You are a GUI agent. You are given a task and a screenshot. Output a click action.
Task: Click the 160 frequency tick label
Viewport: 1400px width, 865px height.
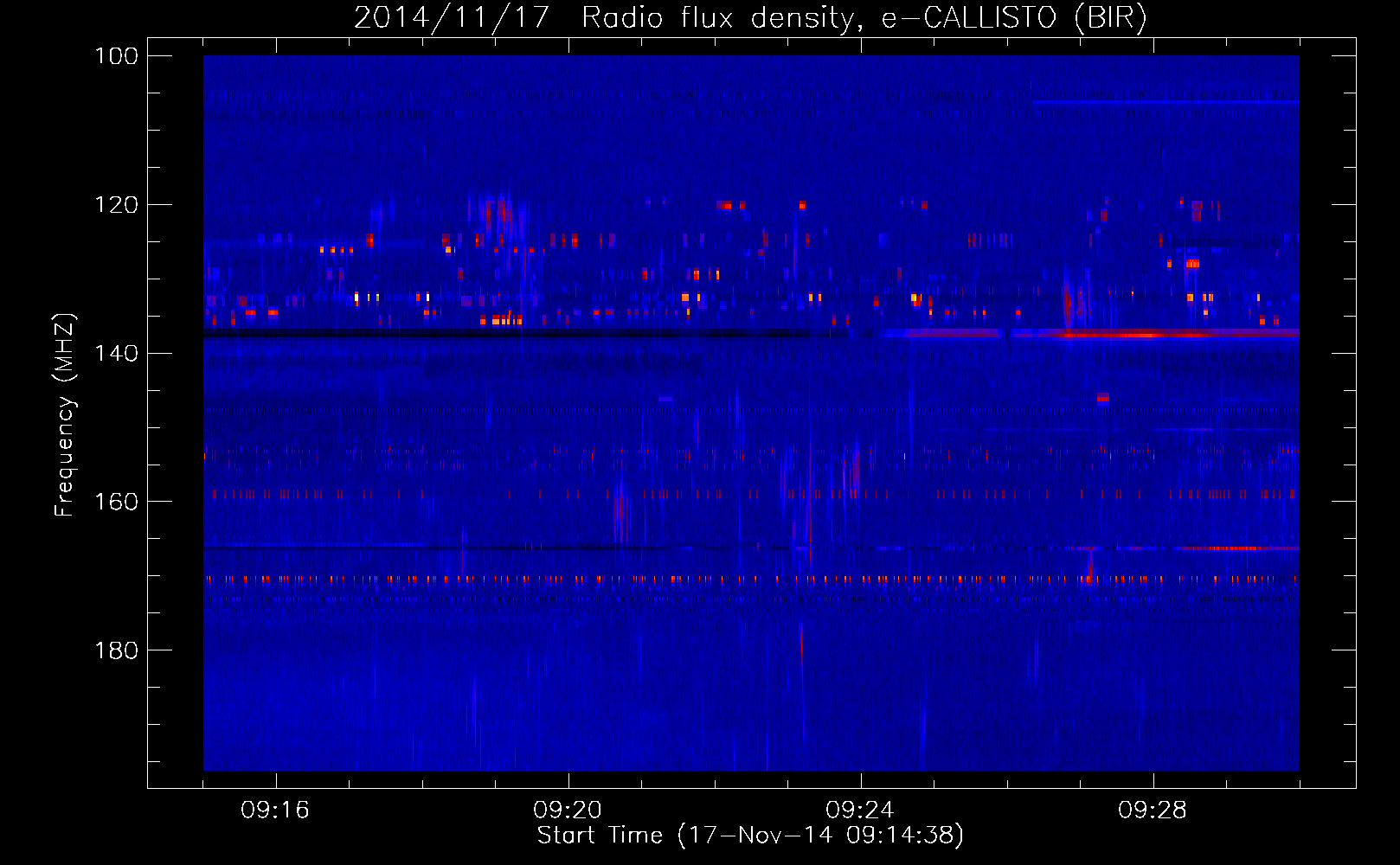pos(117,502)
